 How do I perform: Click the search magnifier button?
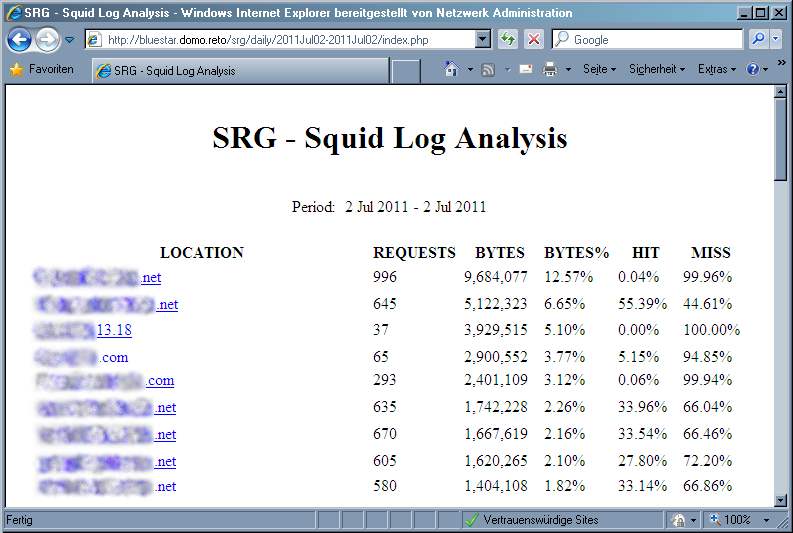pyautogui.click(x=758, y=40)
